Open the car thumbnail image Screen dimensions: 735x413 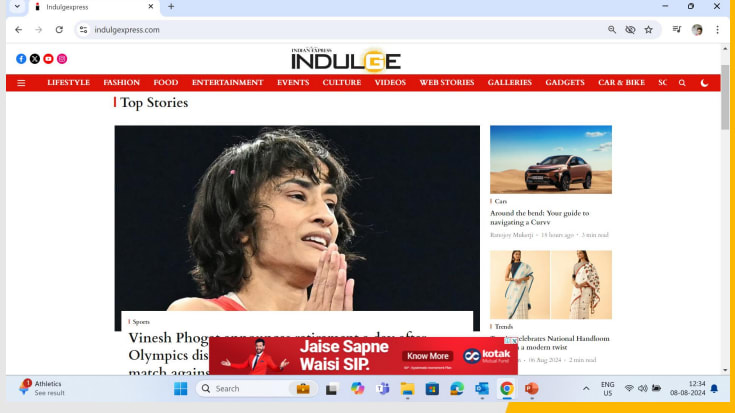click(x=550, y=159)
